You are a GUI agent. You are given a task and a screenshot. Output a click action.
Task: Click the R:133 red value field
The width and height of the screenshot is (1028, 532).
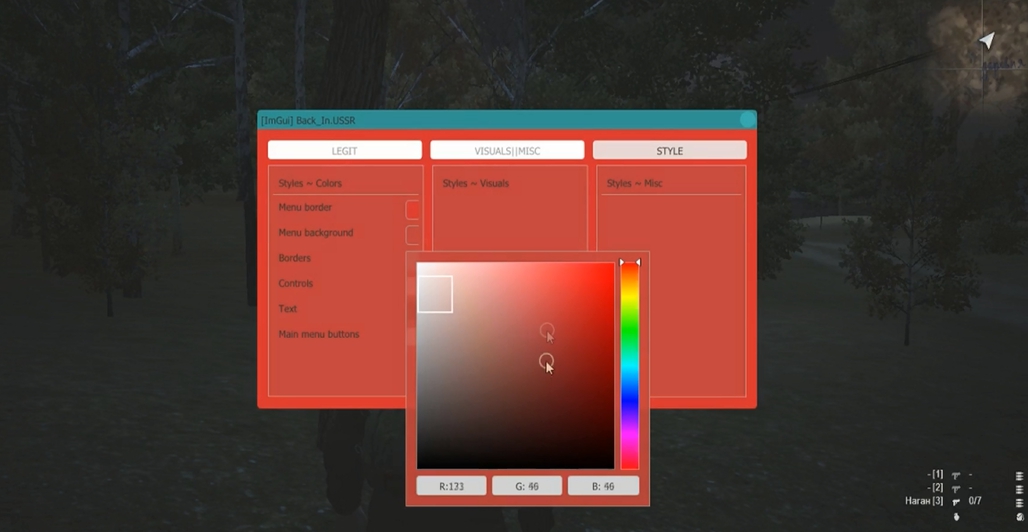coord(451,486)
